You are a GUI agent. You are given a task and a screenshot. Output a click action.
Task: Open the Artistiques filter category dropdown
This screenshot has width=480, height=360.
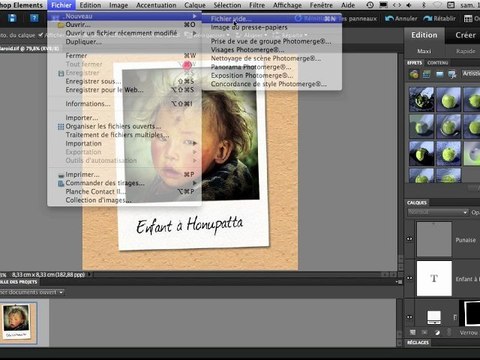coord(471,74)
